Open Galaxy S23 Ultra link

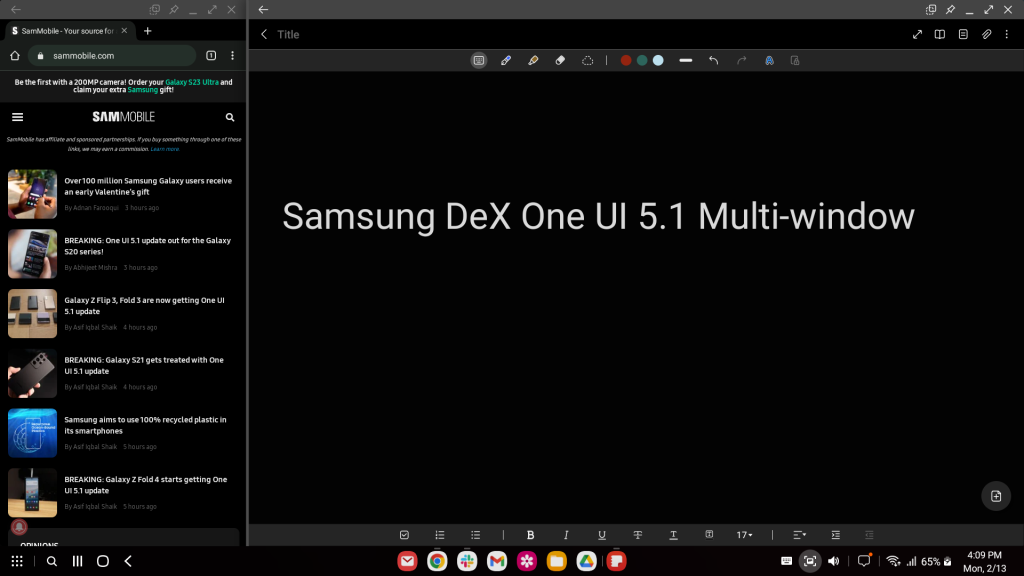tap(192, 82)
